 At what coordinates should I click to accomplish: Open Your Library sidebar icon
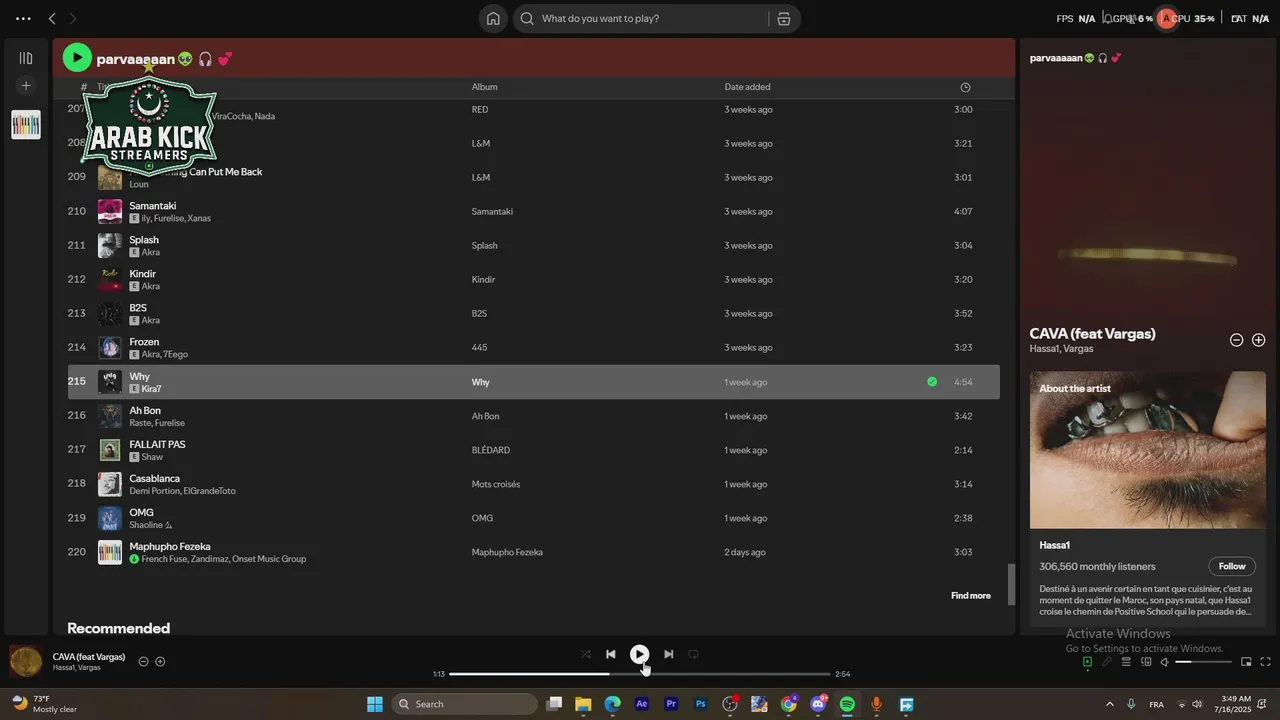tap(26, 58)
